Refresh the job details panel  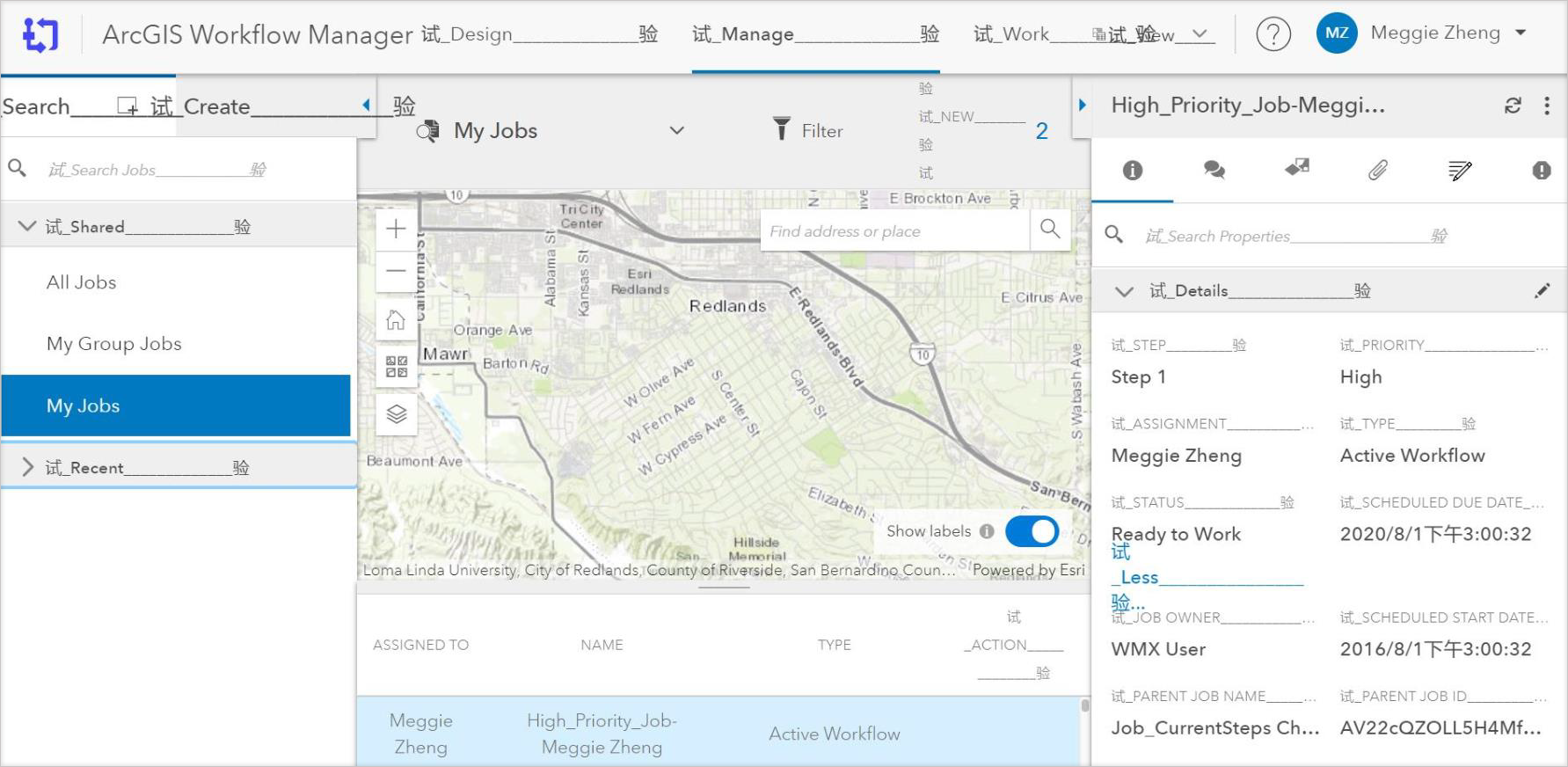1513,106
